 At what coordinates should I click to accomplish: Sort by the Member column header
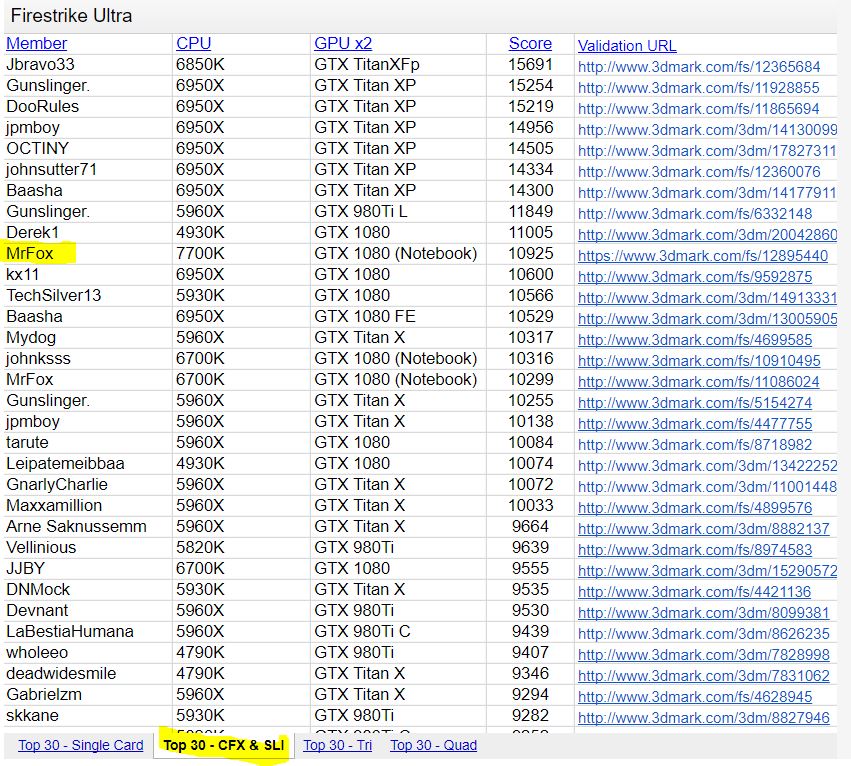click(36, 43)
